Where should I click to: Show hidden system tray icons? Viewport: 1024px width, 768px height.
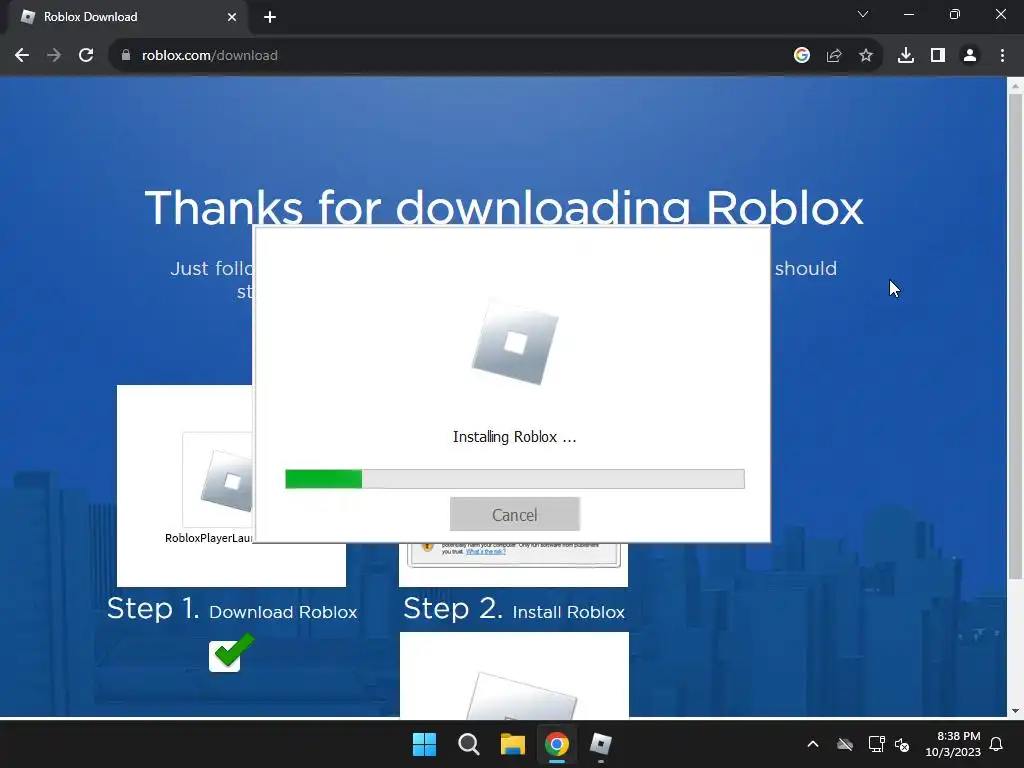point(813,744)
